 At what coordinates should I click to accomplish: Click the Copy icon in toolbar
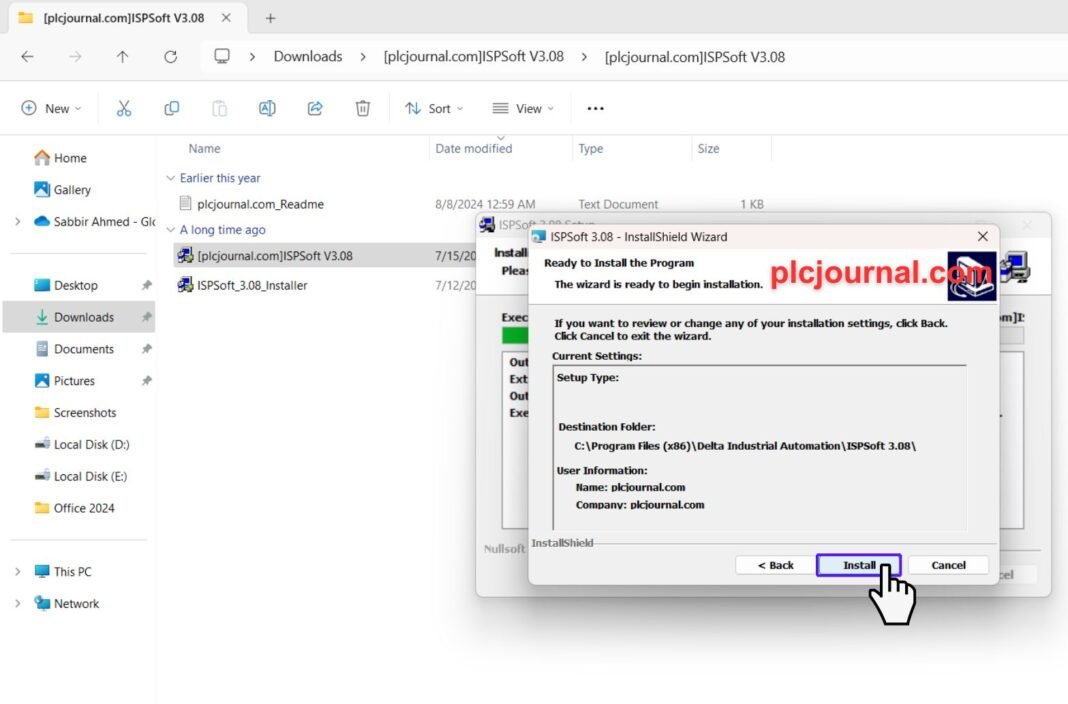click(171, 109)
